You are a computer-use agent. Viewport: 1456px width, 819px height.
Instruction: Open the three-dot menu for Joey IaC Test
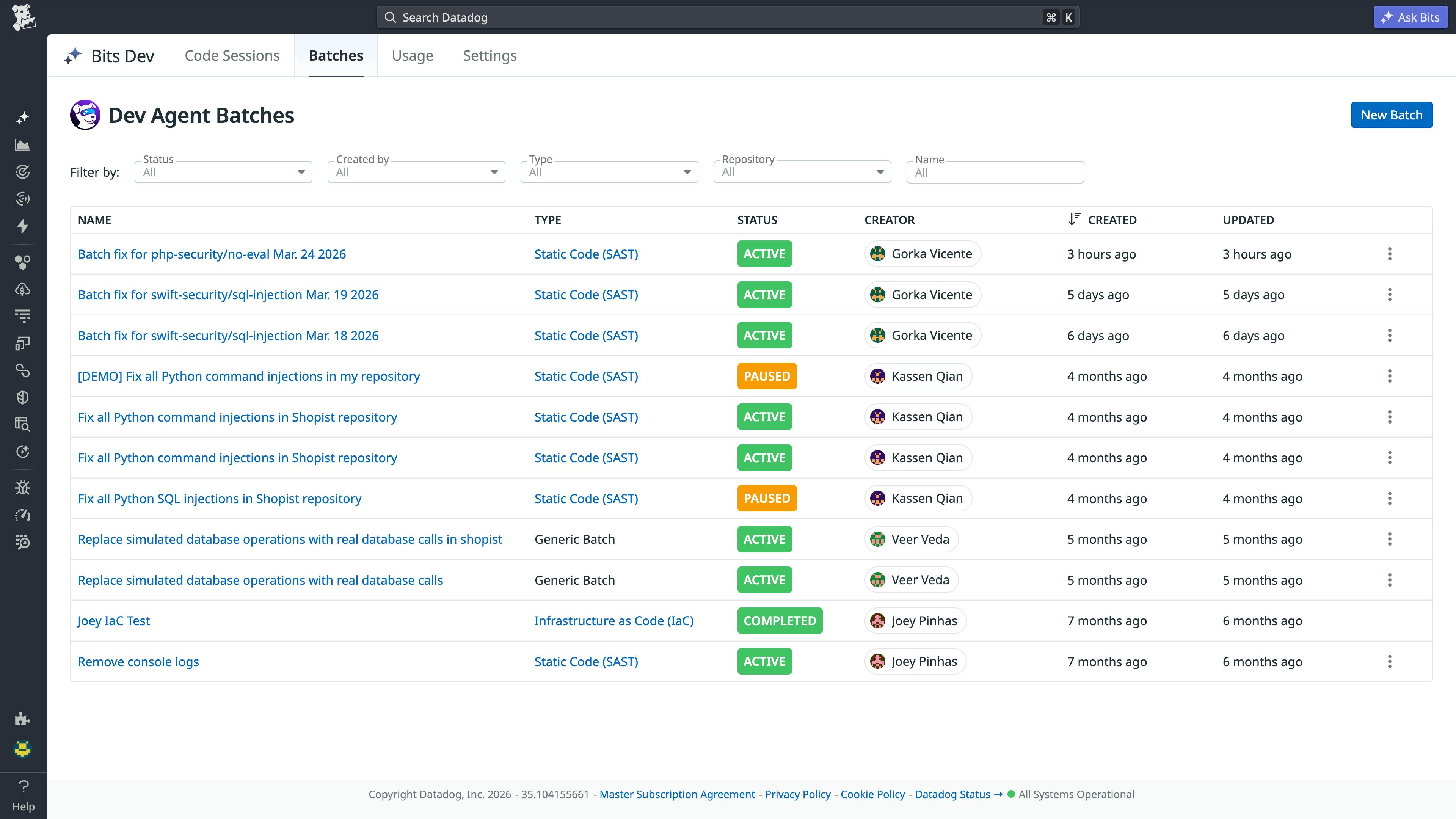1389,621
